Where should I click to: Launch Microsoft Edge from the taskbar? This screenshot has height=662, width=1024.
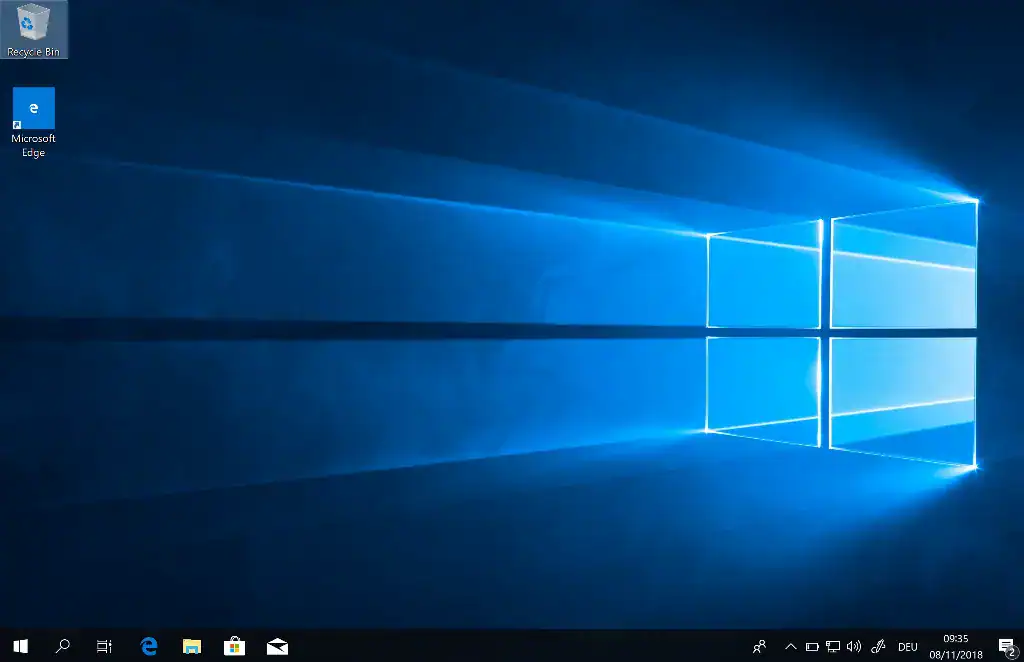149,646
